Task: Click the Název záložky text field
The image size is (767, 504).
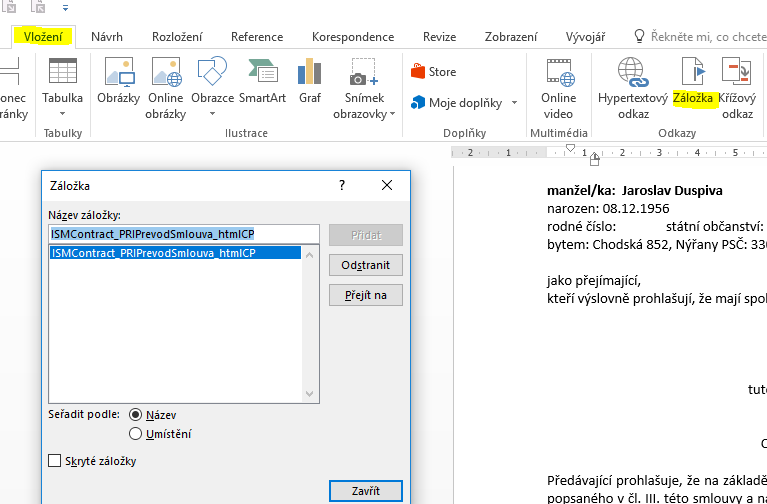Action: (x=183, y=234)
